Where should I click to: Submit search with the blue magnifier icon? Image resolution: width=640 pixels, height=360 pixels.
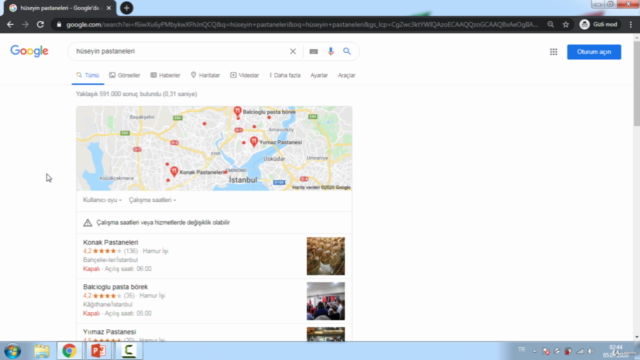pos(347,51)
